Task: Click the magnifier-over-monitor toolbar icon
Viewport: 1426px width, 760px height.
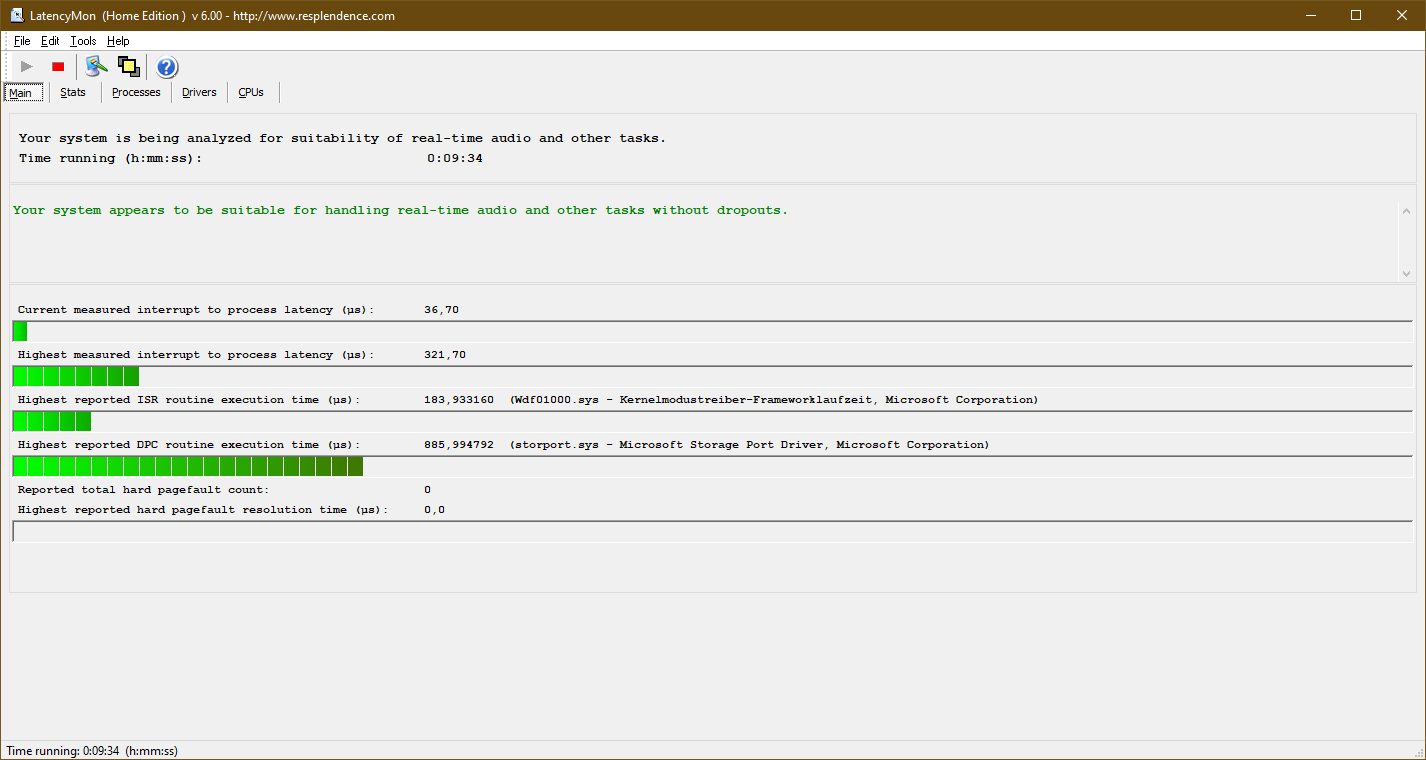Action: [96, 67]
